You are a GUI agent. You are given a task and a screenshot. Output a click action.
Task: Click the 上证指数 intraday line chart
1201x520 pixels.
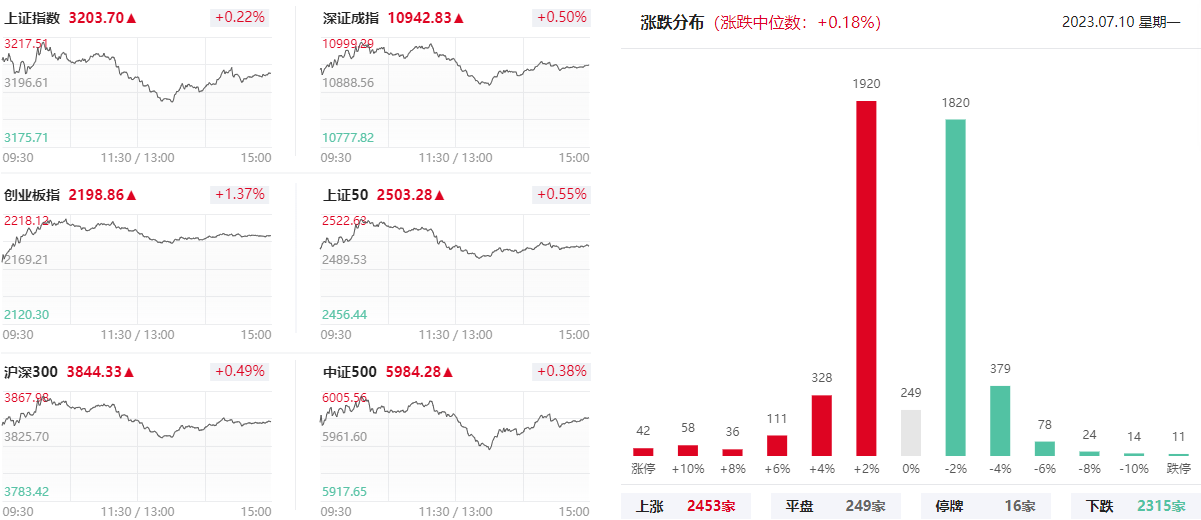coord(137,92)
